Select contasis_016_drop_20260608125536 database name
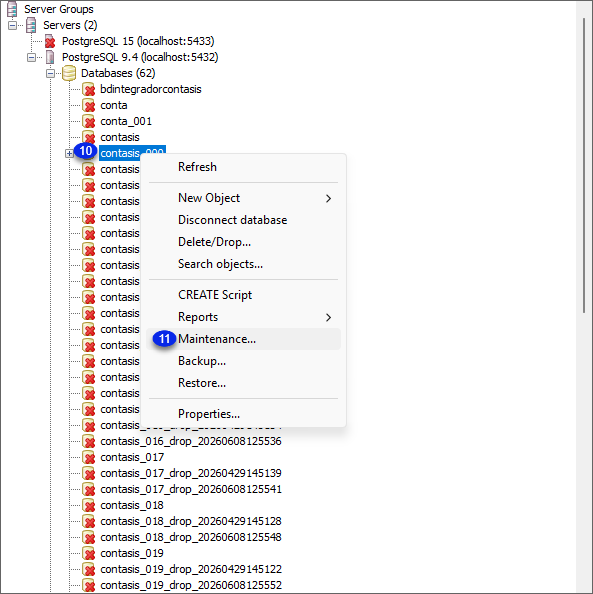The height and width of the screenshot is (594, 593). point(191,441)
